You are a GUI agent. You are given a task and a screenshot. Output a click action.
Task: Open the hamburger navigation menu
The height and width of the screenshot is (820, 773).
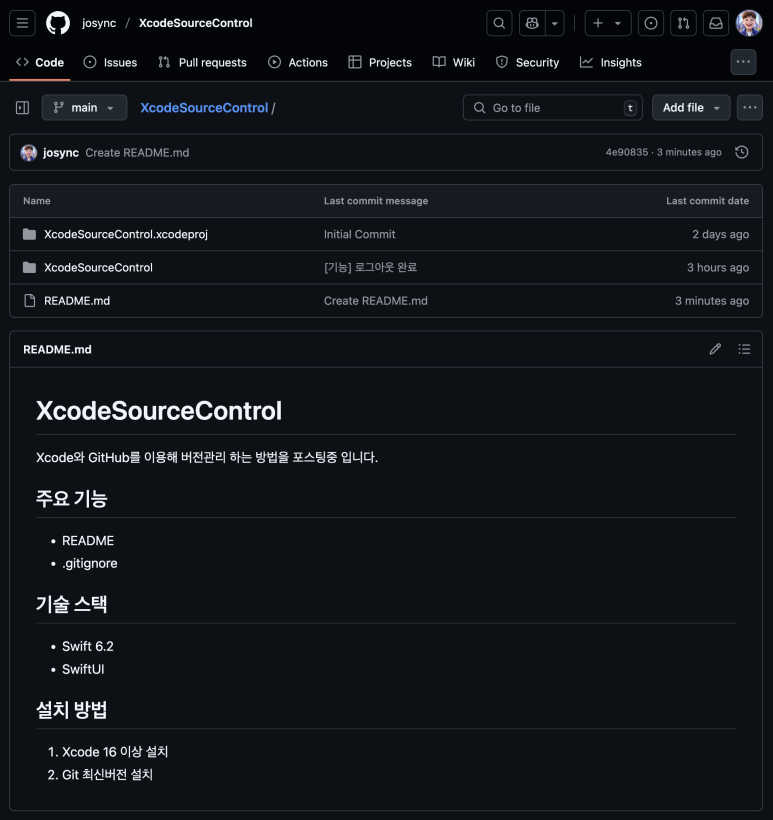point(22,23)
